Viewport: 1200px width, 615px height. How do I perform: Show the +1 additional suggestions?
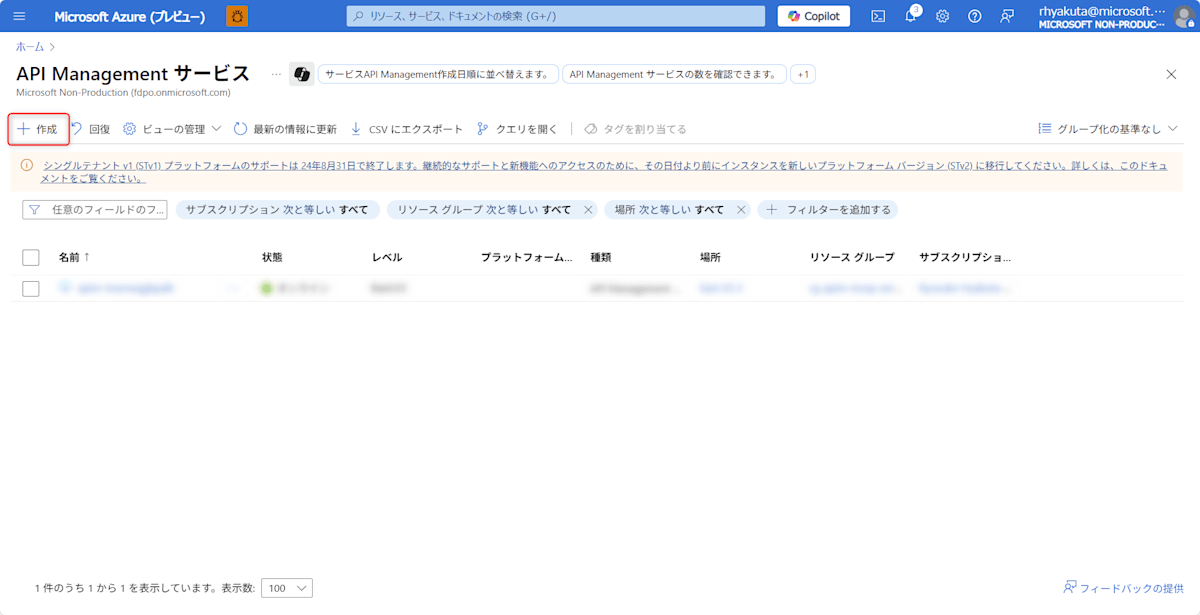[803, 74]
